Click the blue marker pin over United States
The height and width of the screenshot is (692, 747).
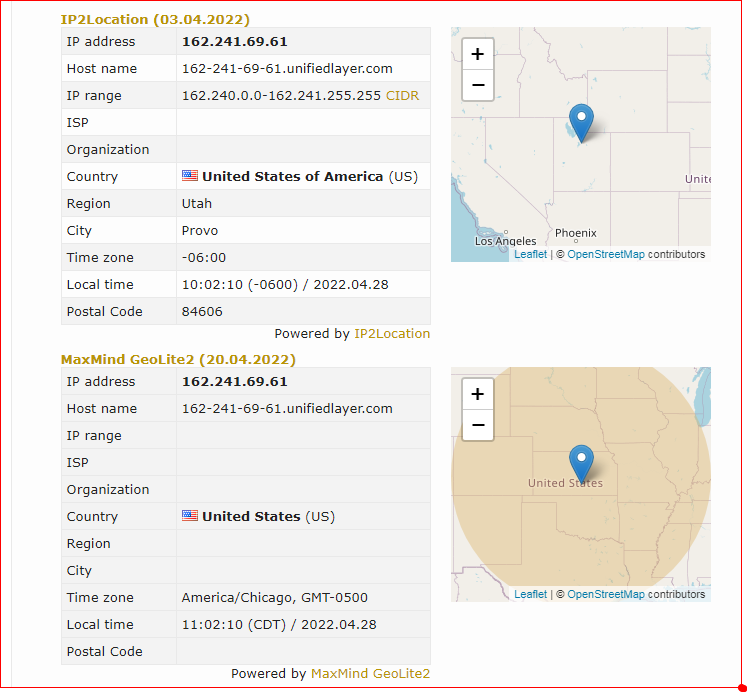pyautogui.click(x=581, y=464)
